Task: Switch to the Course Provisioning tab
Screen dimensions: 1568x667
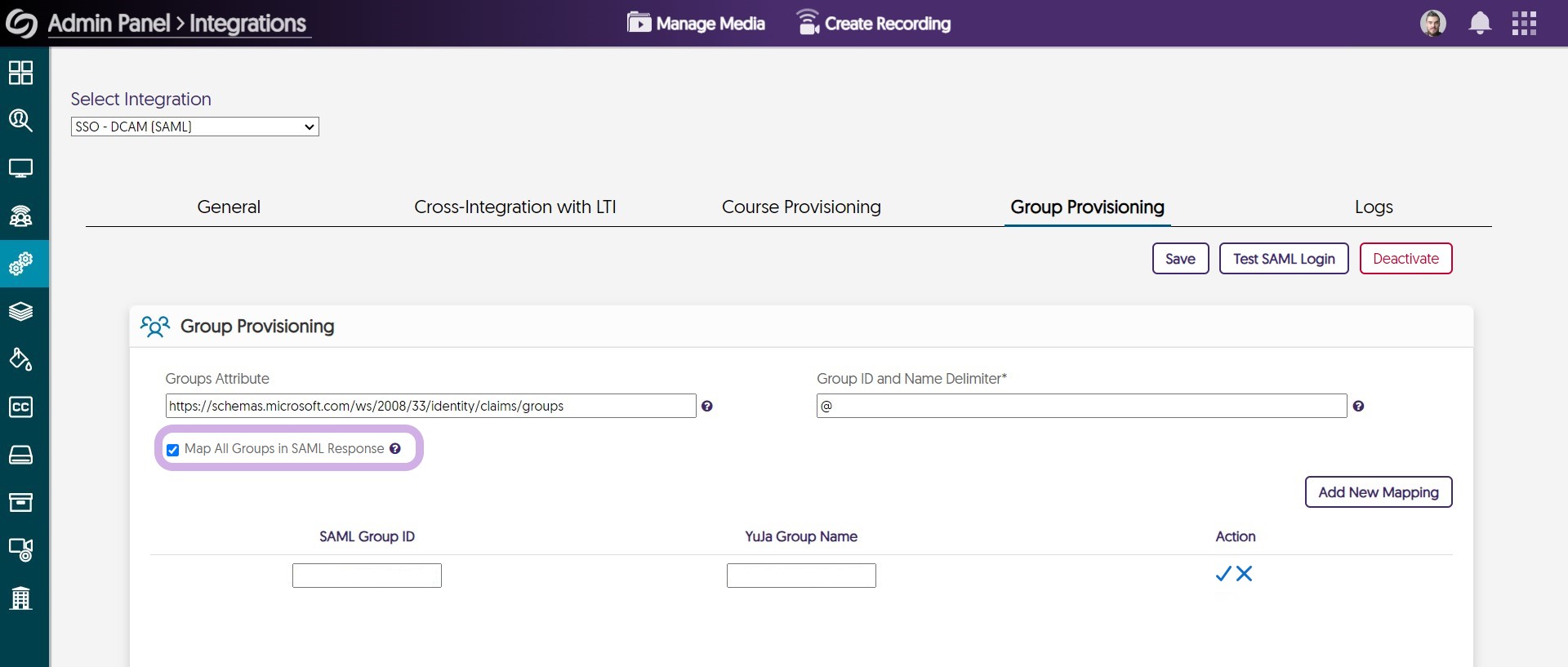Action: pyautogui.click(x=800, y=207)
